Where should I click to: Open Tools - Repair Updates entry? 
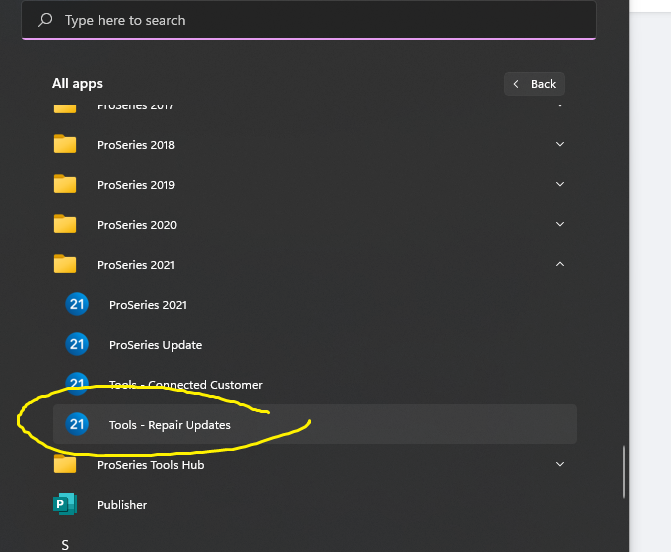170,425
